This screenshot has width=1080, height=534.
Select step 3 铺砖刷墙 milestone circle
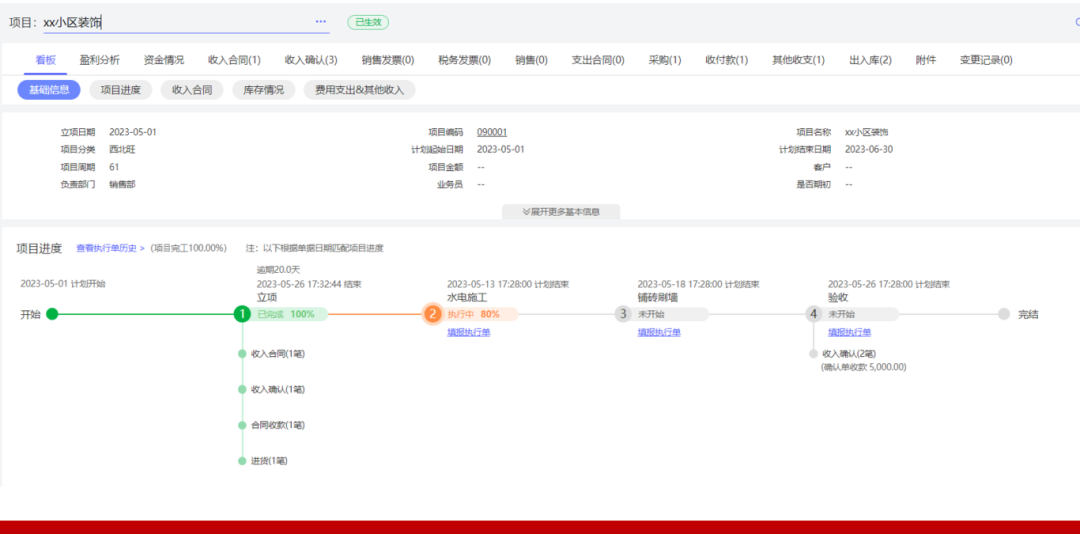click(623, 314)
